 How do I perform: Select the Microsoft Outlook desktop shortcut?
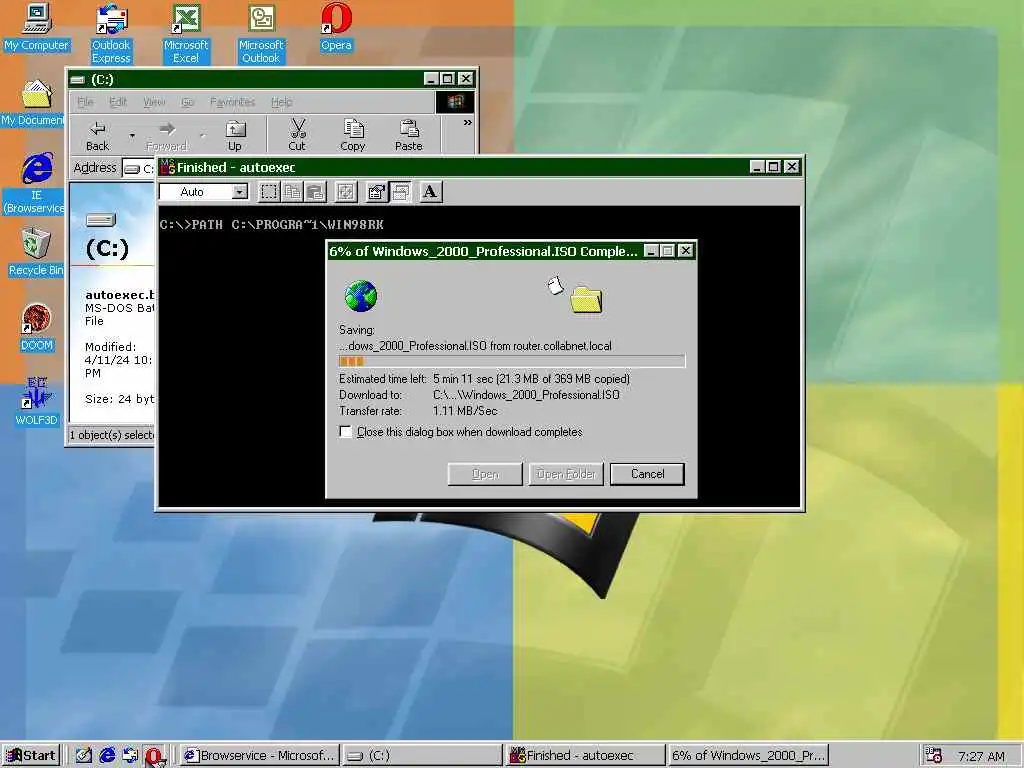pyautogui.click(x=261, y=34)
